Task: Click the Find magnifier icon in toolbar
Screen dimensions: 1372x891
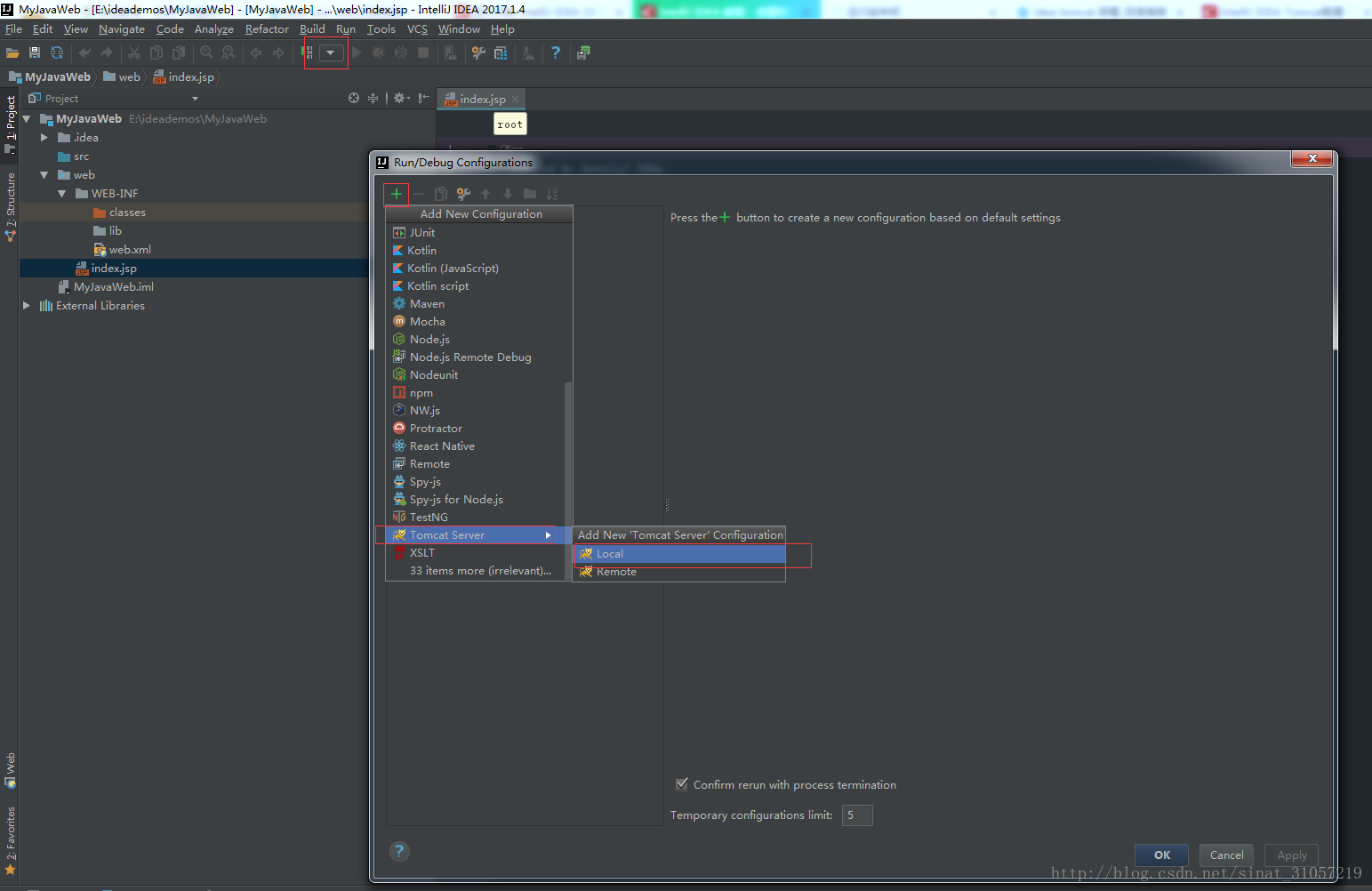Action: [206, 52]
